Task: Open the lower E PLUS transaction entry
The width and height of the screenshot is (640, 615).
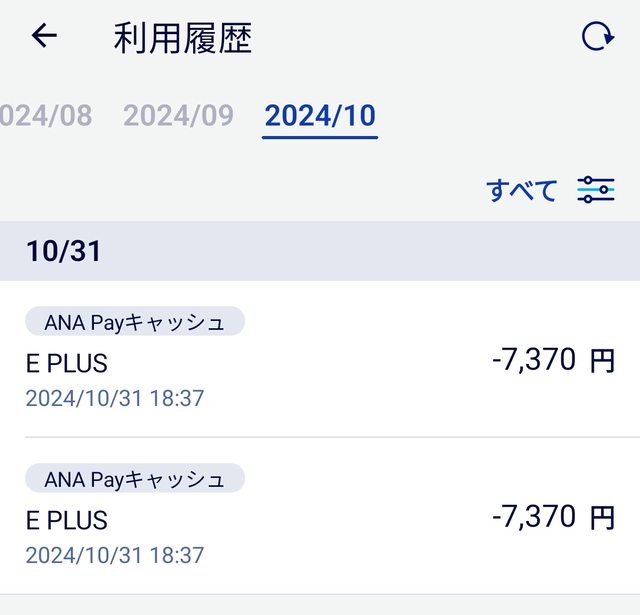Action: click(67, 520)
